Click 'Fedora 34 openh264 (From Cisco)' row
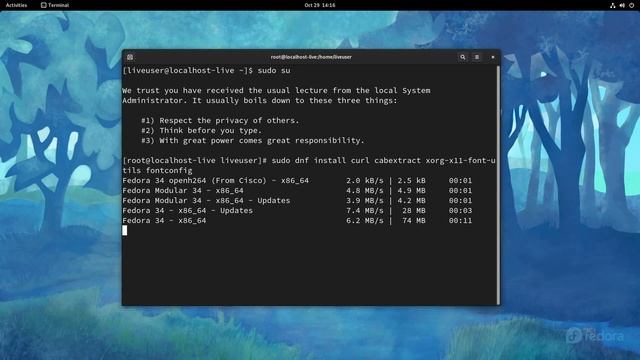 tap(297, 180)
